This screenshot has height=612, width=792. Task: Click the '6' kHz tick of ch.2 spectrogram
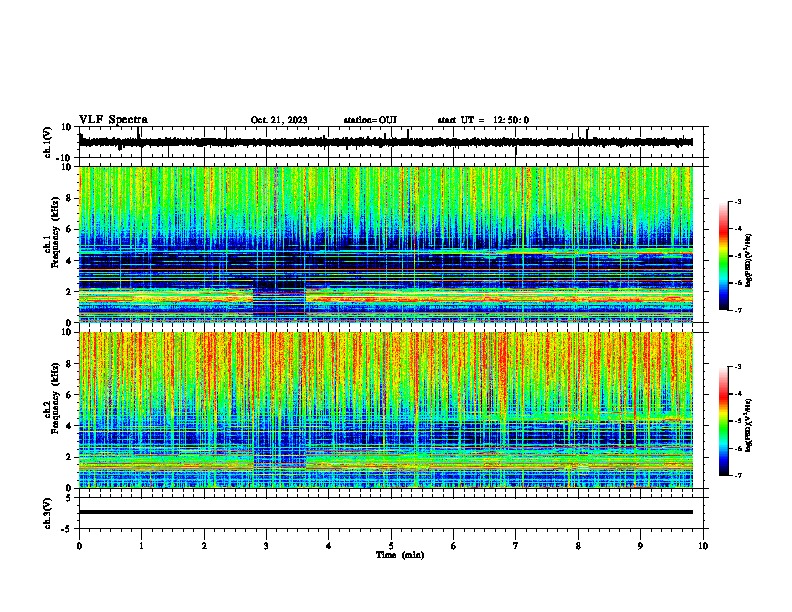69,395
